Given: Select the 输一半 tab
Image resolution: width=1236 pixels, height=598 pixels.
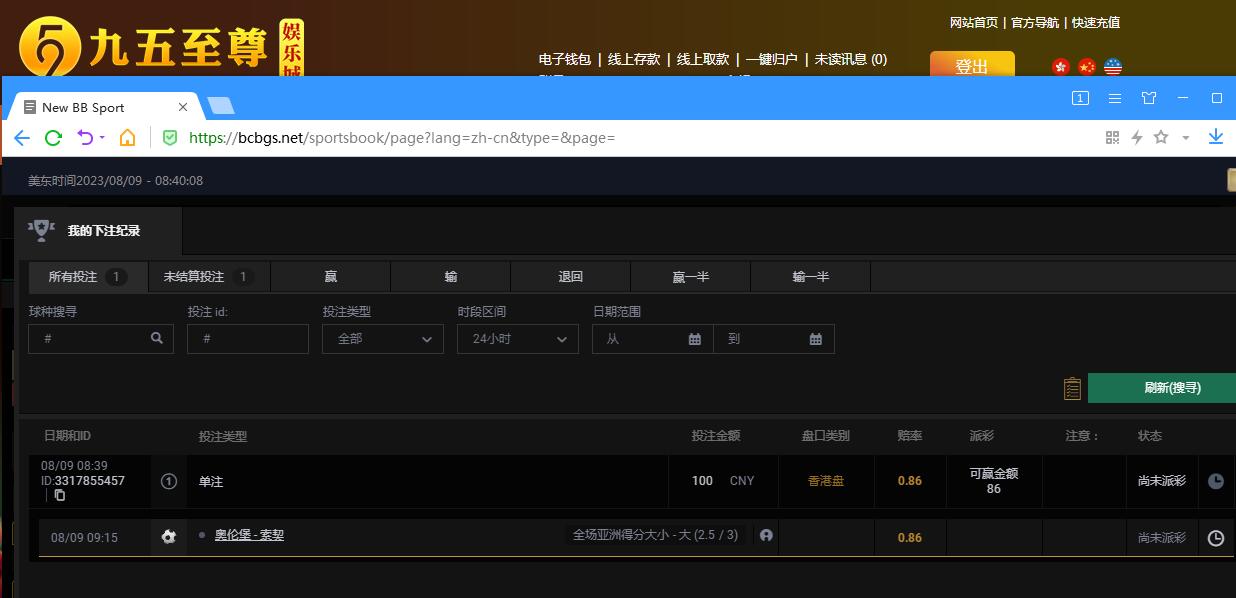Looking at the screenshot, I should pyautogui.click(x=811, y=276).
